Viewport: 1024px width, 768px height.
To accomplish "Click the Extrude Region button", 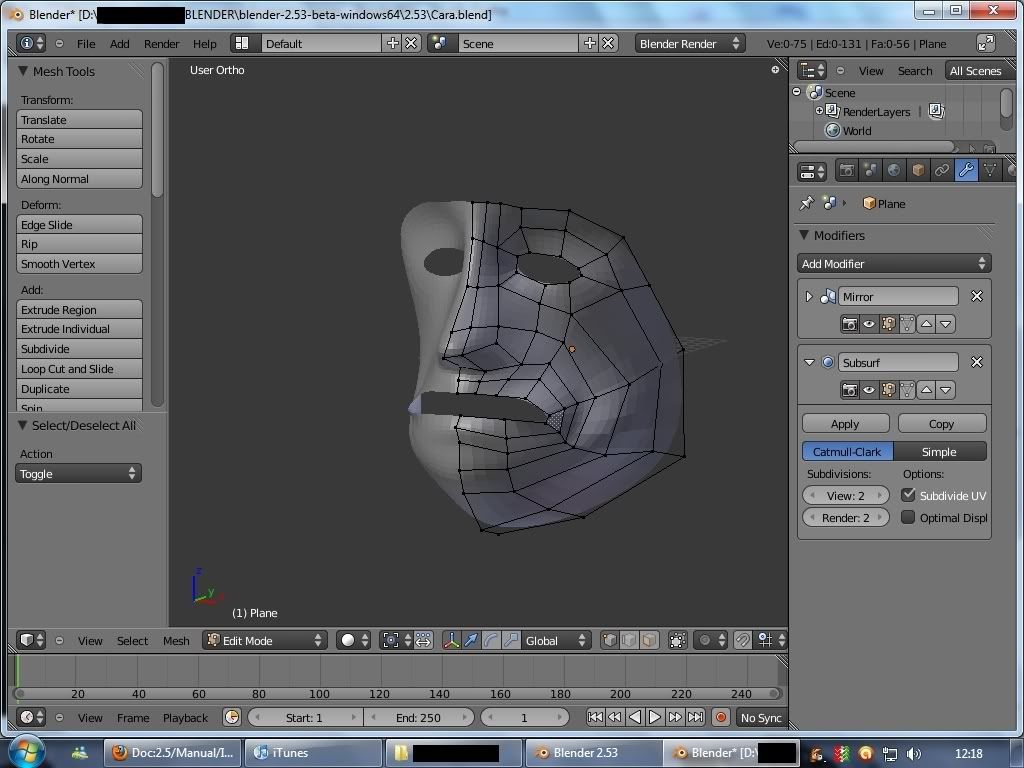I will tap(79, 309).
